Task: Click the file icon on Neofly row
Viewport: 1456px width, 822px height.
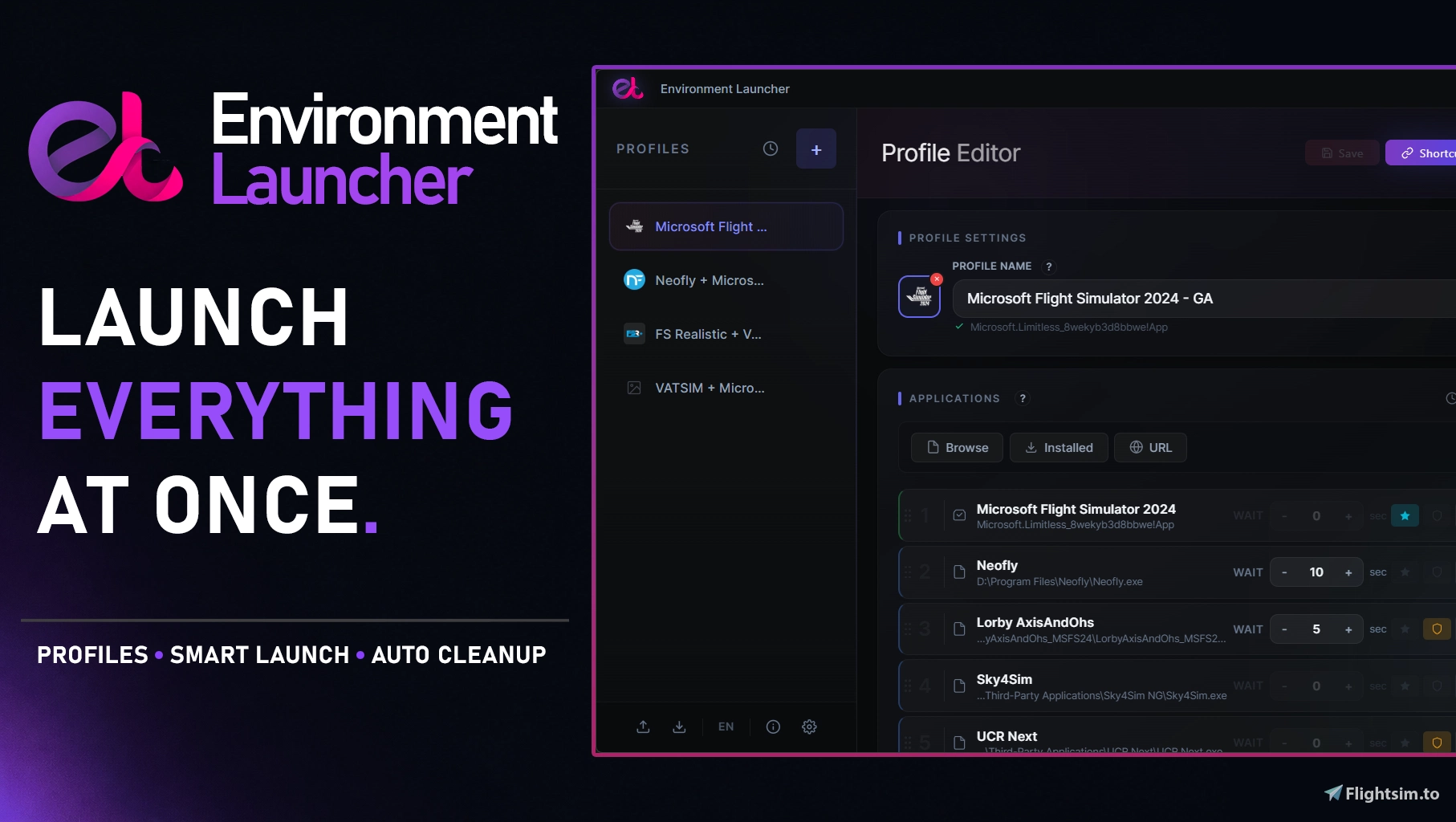Action: point(959,572)
